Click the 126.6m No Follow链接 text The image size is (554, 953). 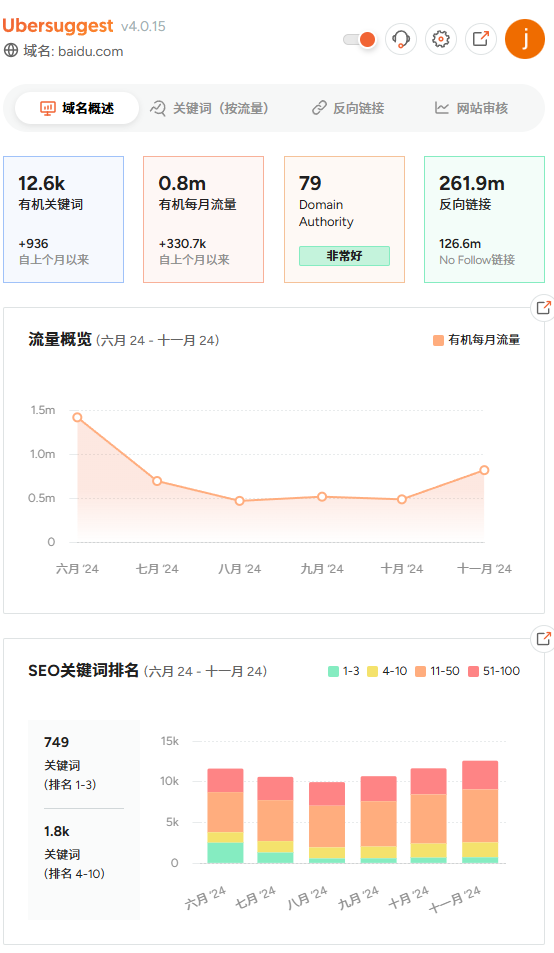click(x=477, y=252)
